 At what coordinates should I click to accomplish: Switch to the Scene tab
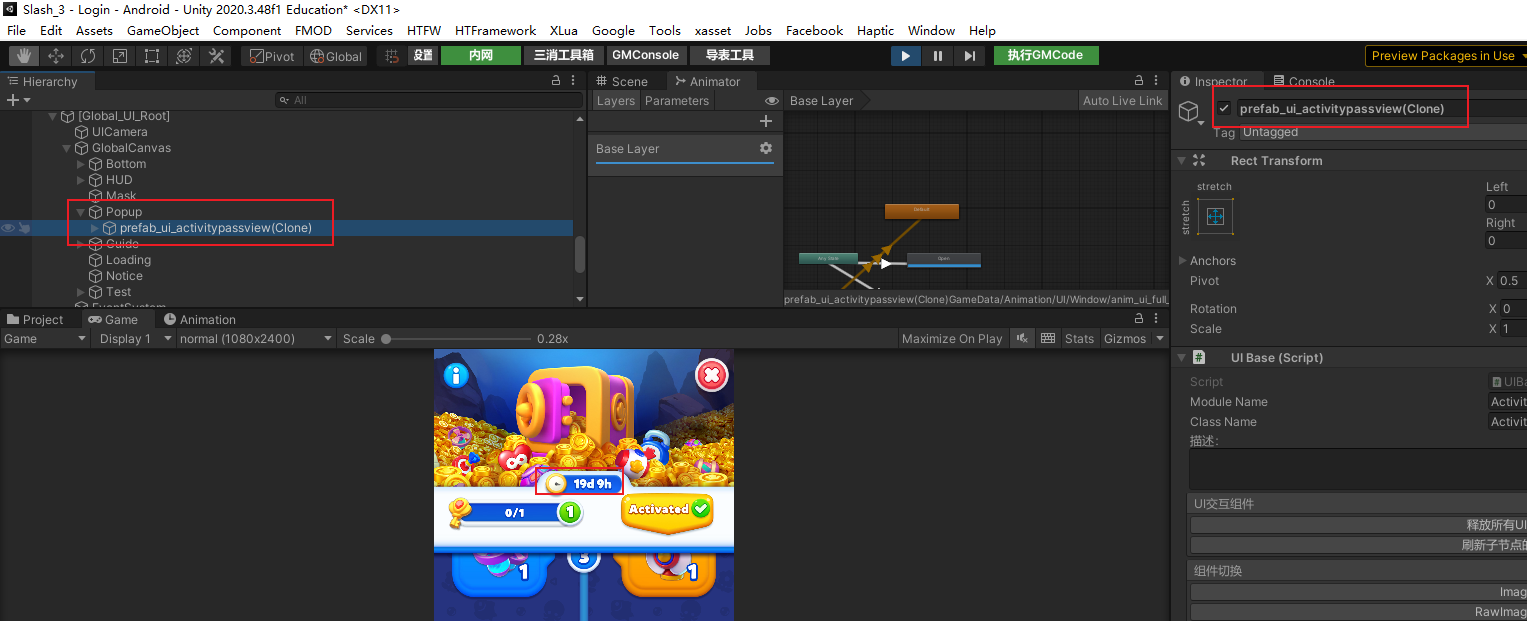click(x=621, y=81)
